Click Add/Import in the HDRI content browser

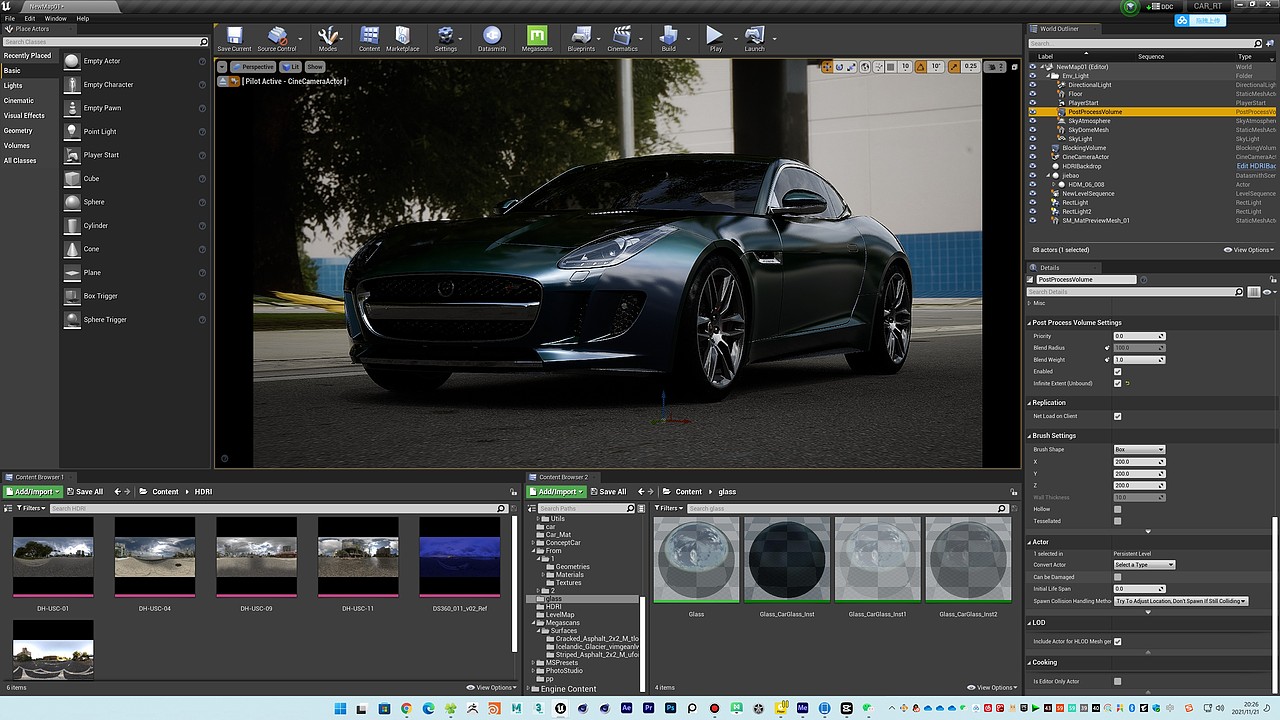point(33,492)
